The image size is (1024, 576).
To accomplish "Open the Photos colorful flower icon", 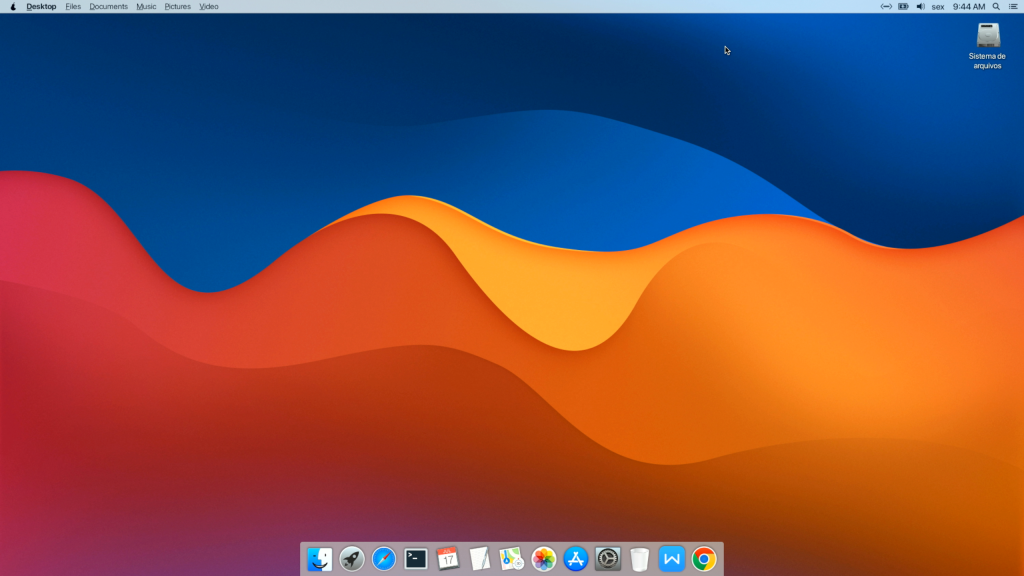I will (544, 559).
